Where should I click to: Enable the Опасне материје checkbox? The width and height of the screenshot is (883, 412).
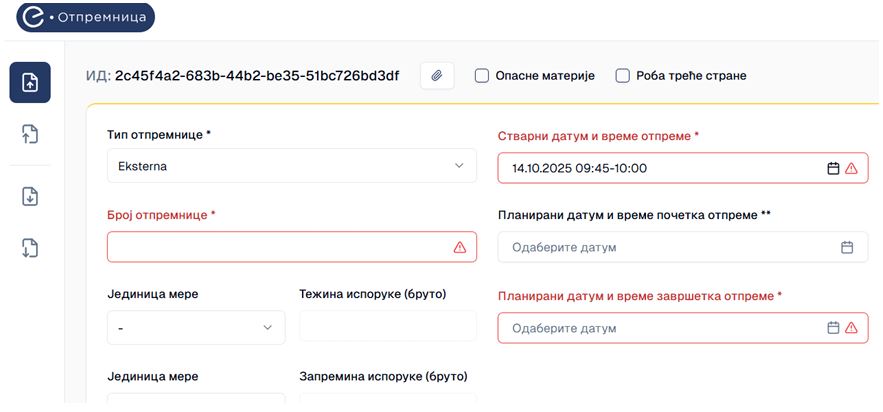482,75
